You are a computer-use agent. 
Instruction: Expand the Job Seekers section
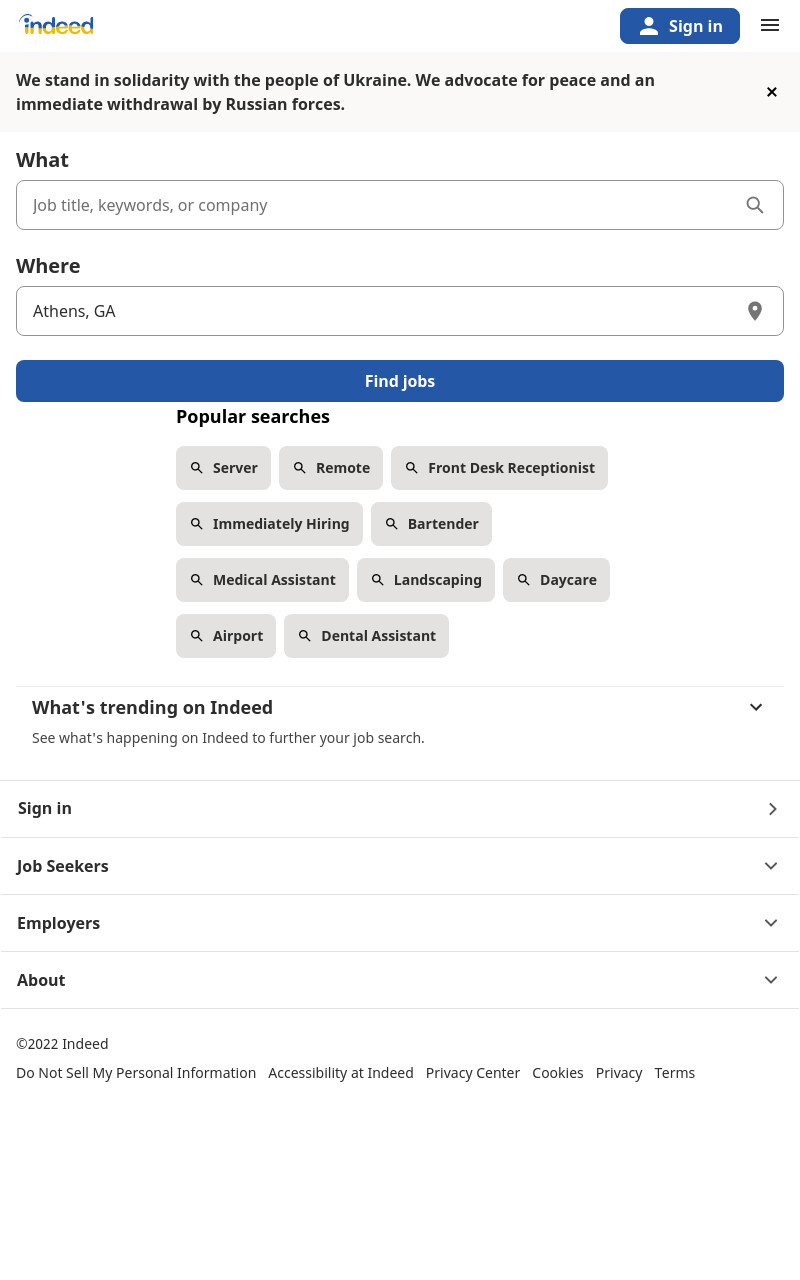coord(400,866)
